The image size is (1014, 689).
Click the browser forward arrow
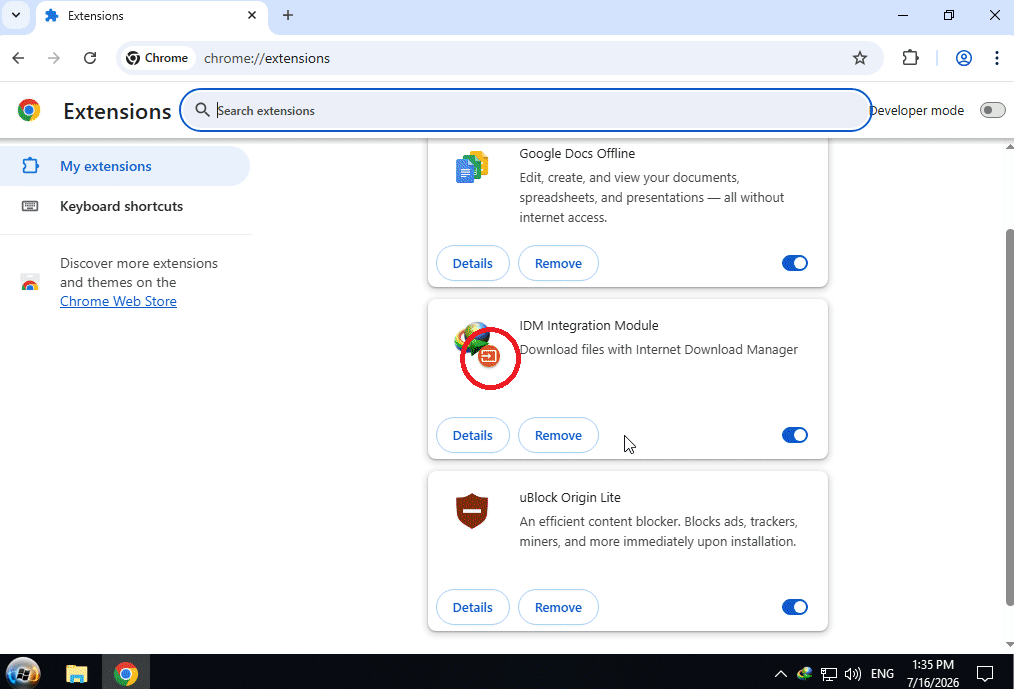pos(54,58)
